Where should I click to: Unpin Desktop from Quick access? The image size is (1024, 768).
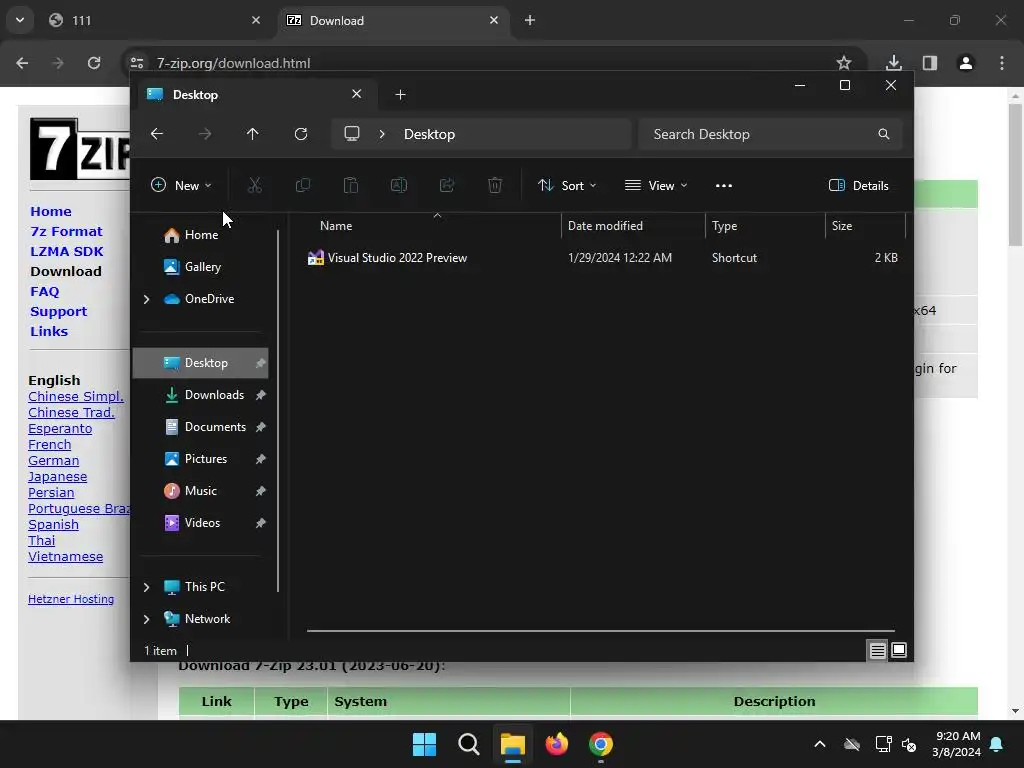point(261,363)
